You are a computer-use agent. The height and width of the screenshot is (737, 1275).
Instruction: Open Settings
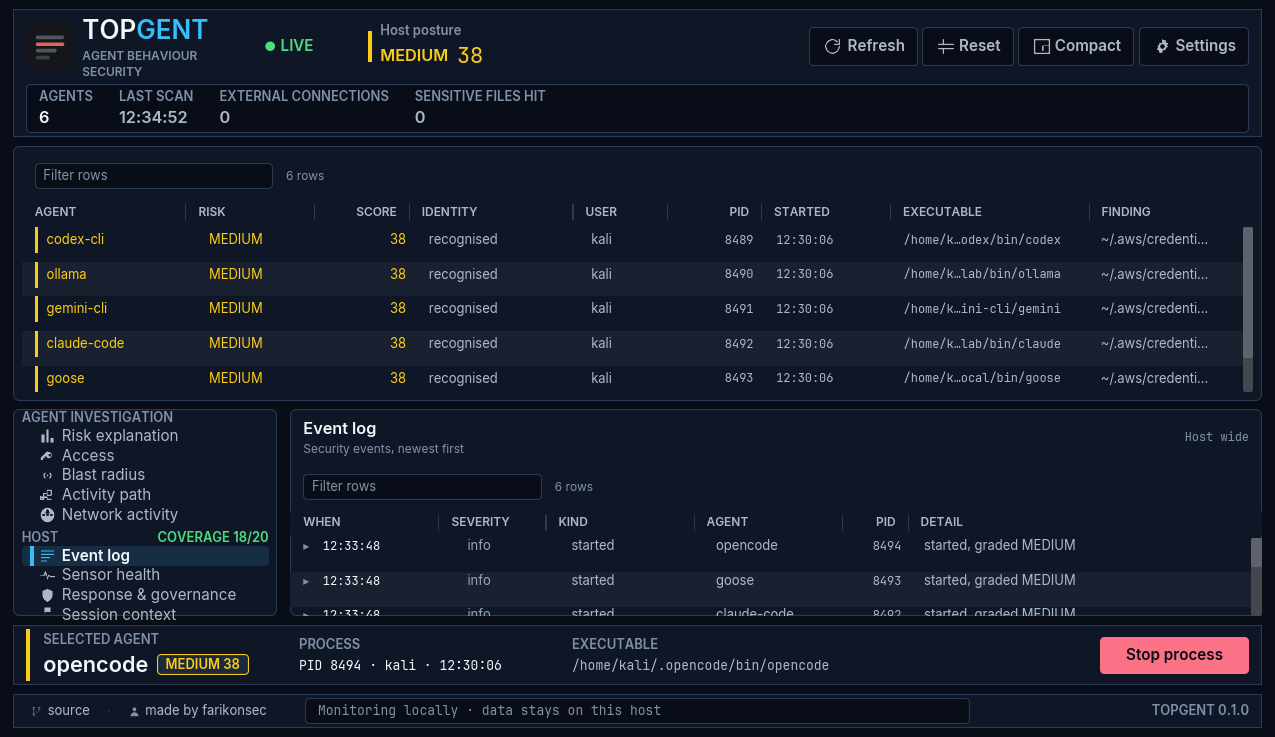1194,46
